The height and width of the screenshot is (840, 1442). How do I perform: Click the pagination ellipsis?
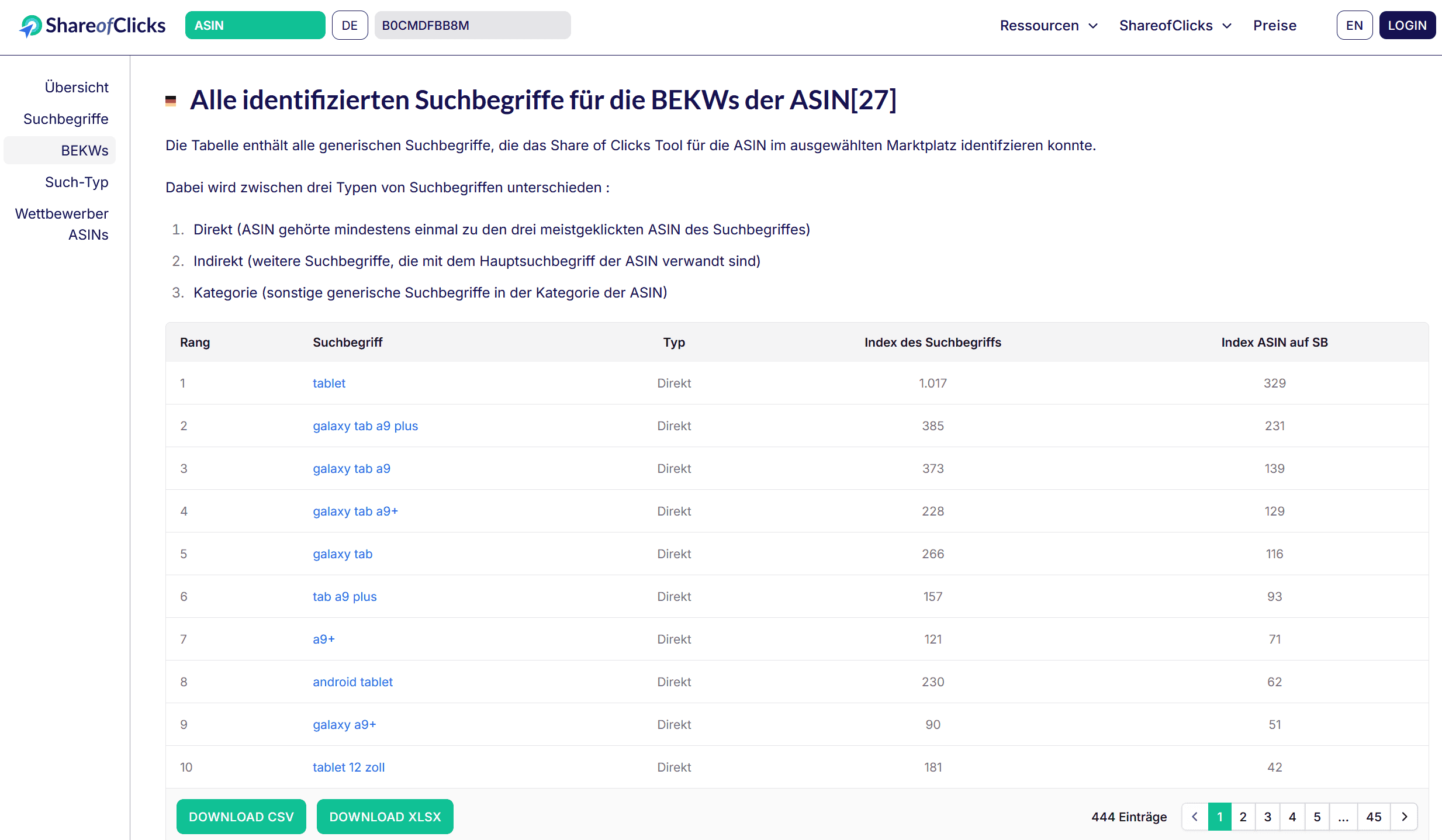click(x=1343, y=817)
